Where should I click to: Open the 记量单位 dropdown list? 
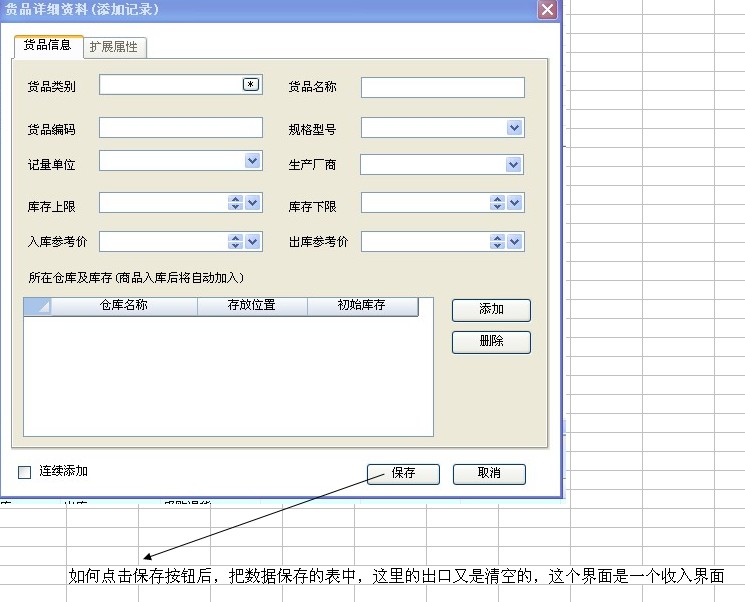coord(252,160)
